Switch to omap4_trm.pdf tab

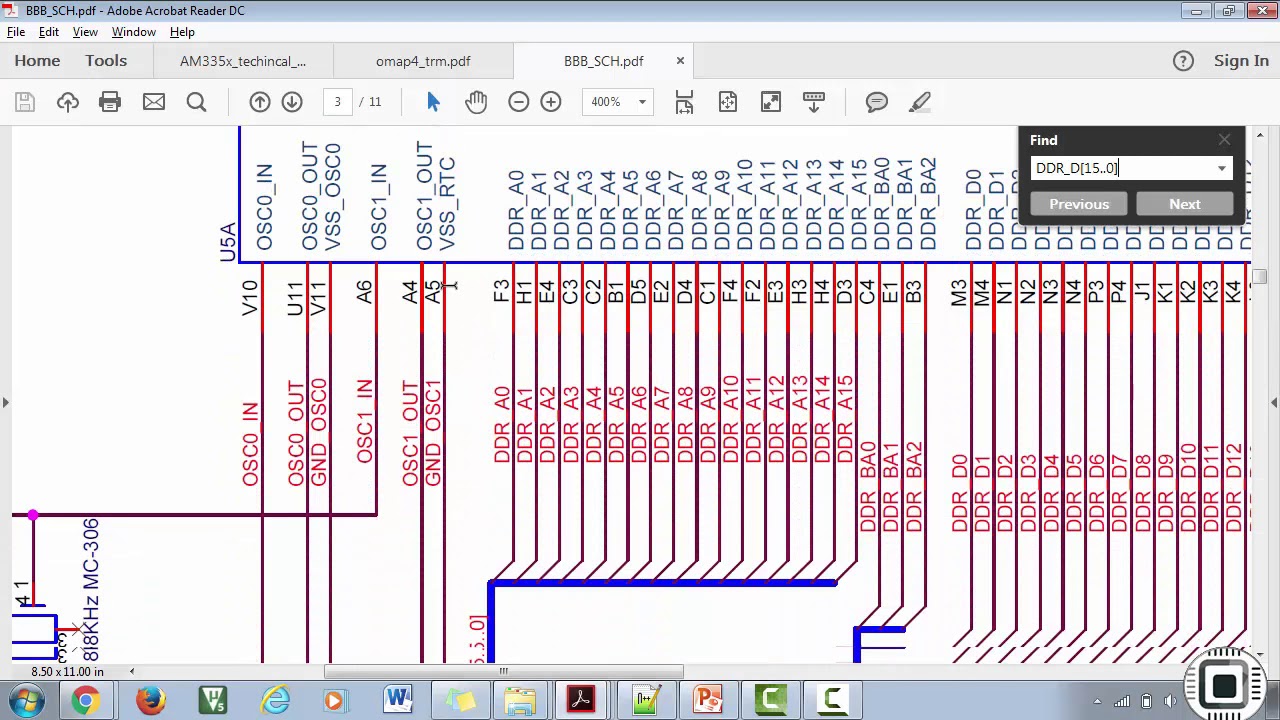coord(423,61)
